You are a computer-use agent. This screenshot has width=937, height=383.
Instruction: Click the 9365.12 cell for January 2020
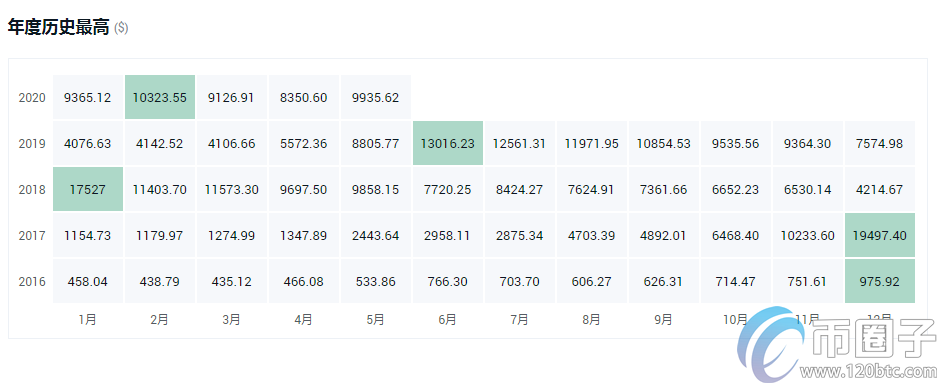[88, 97]
